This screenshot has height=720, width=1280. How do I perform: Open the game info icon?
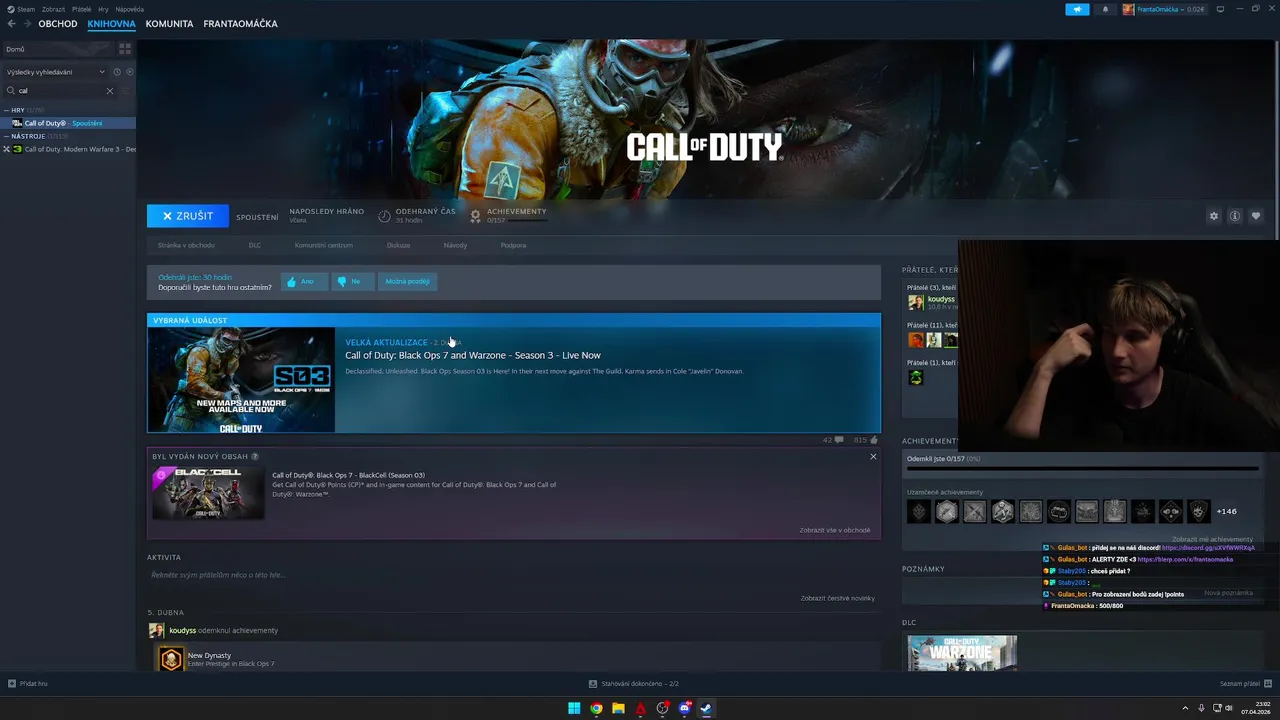(x=1235, y=216)
